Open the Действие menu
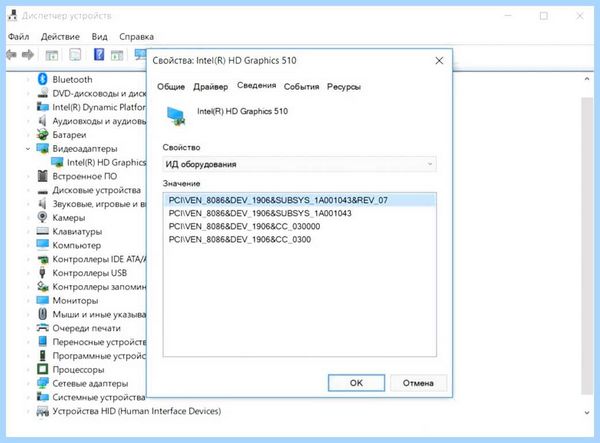The width and height of the screenshot is (600, 443). click(x=60, y=37)
